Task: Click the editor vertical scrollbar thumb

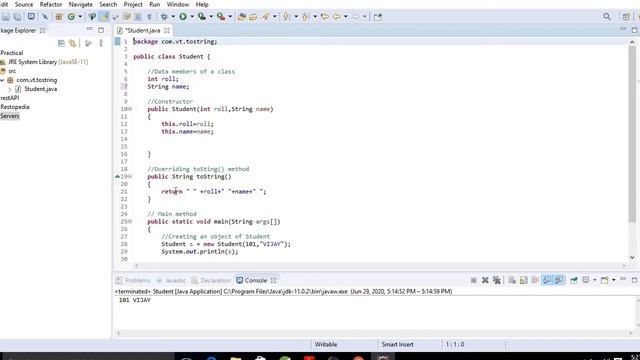Action: 632,134
